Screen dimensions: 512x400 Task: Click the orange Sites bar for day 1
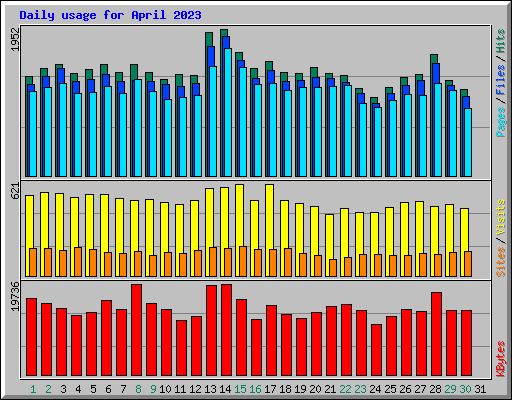33,262
